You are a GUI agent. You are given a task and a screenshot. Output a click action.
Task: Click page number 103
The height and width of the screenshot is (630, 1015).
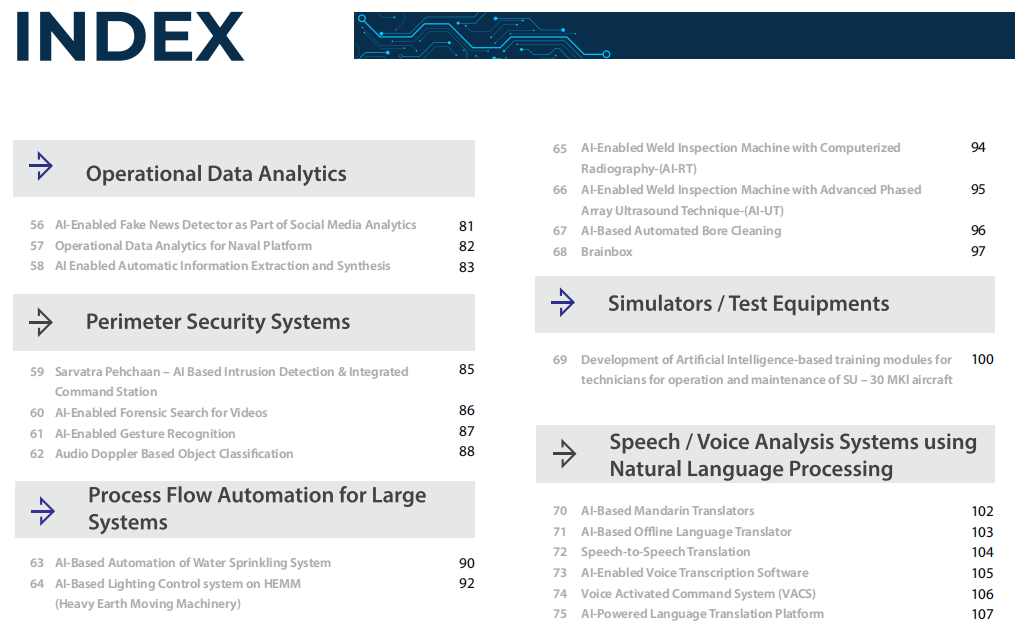[983, 532]
